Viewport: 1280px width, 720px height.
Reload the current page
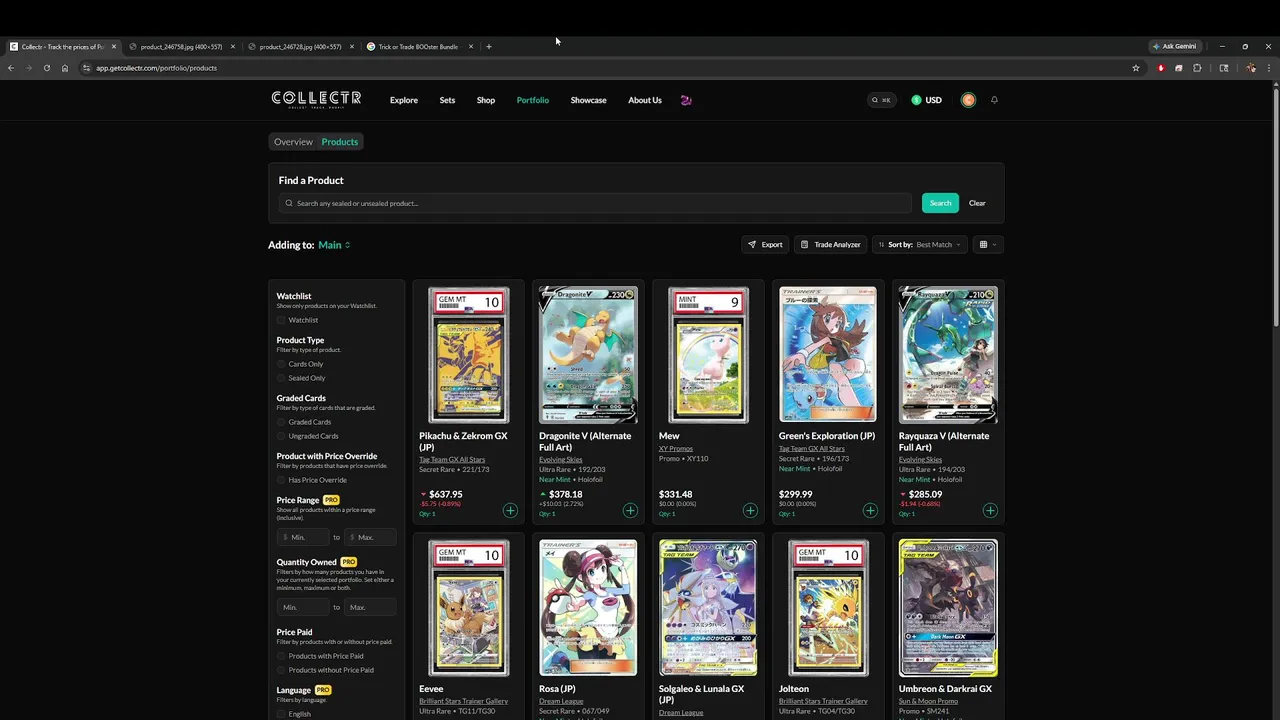(47, 68)
